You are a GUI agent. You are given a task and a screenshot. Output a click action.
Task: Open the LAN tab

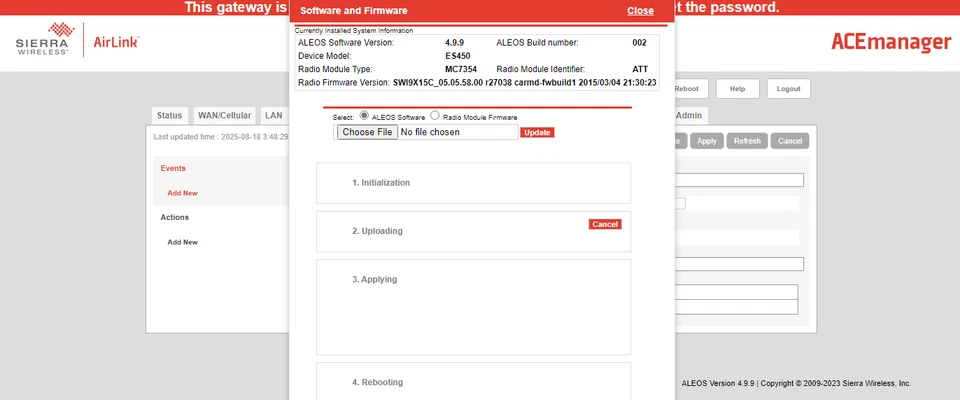tap(274, 116)
